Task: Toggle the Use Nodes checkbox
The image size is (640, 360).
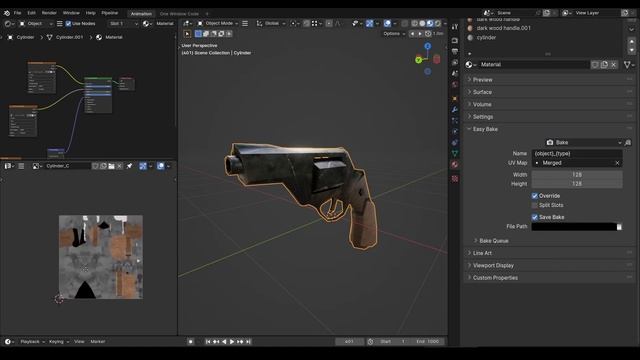Action: pyautogui.click(x=68, y=24)
